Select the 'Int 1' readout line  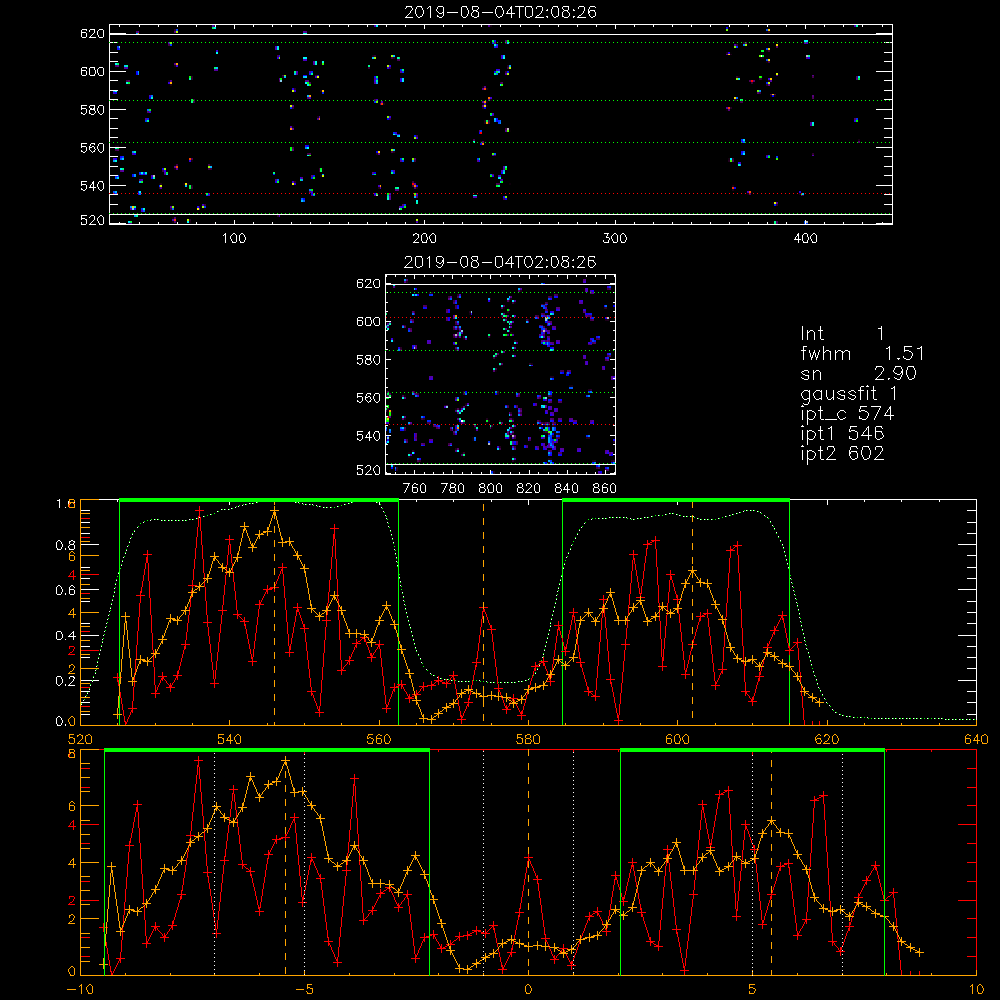pyautogui.click(x=842, y=334)
